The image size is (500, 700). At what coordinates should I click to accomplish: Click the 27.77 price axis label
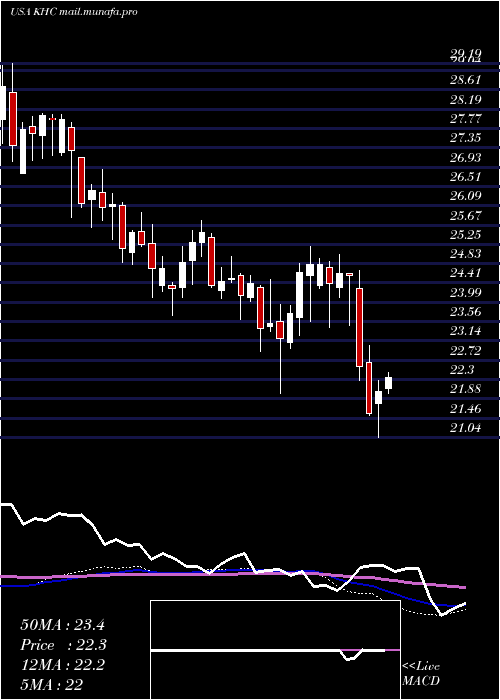[x=466, y=119]
